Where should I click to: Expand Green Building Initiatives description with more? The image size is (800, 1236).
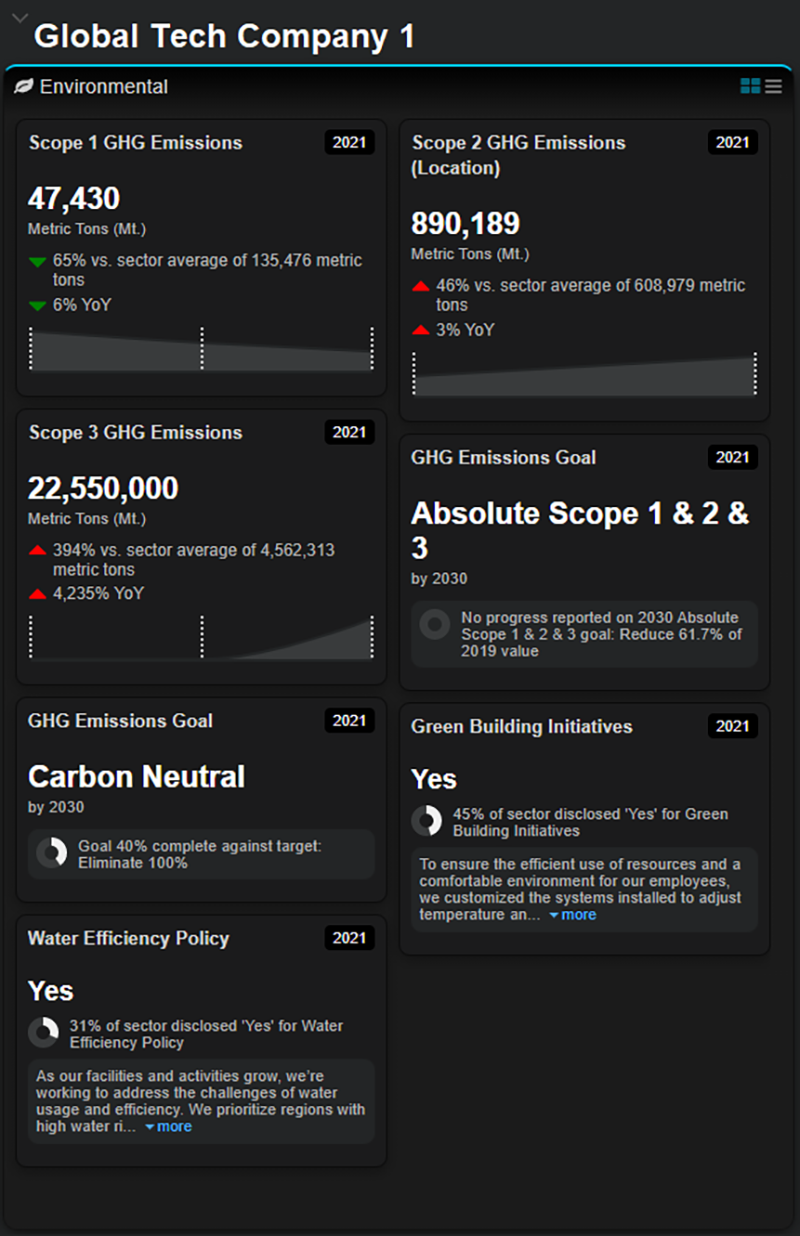(573, 915)
